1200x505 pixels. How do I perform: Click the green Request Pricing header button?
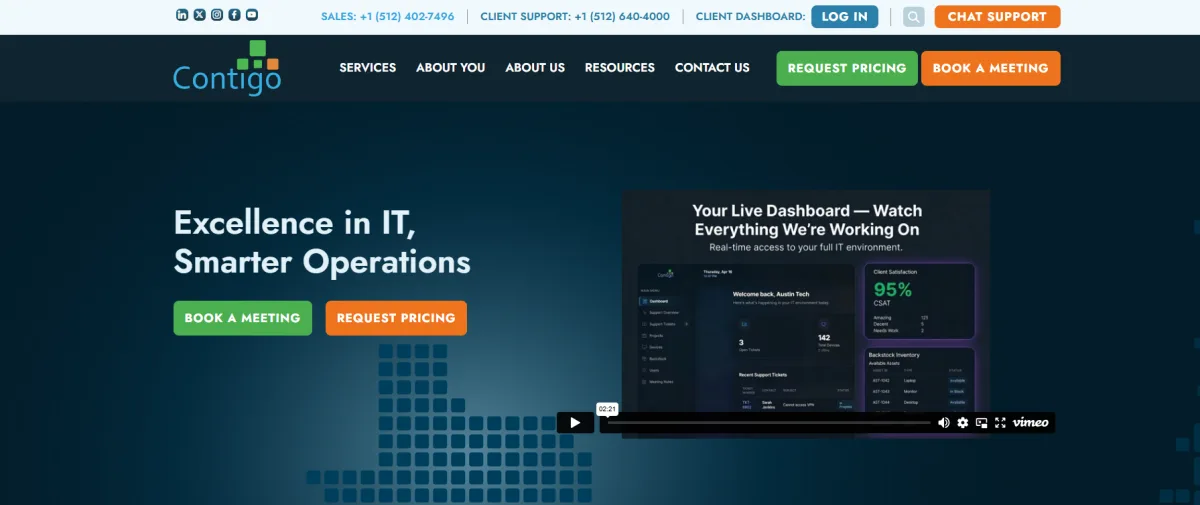(x=847, y=68)
